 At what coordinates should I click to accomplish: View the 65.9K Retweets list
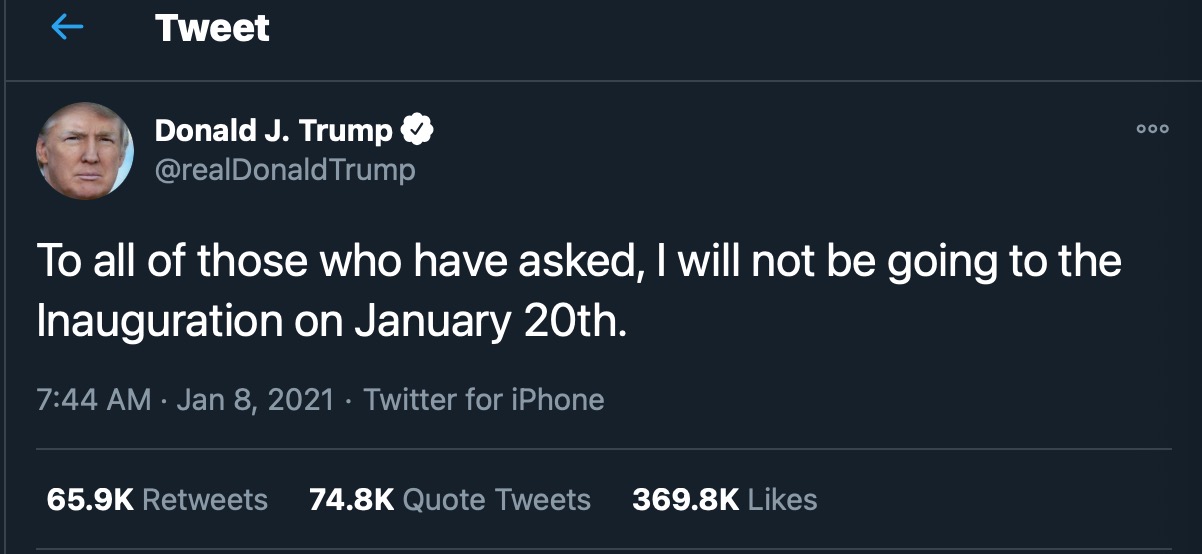point(157,499)
